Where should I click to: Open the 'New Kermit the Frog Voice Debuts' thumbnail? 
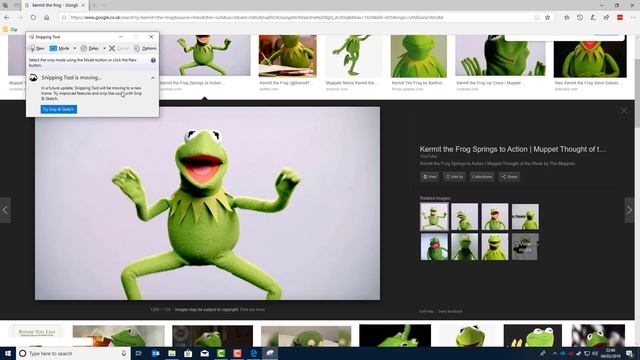[x=590, y=56]
